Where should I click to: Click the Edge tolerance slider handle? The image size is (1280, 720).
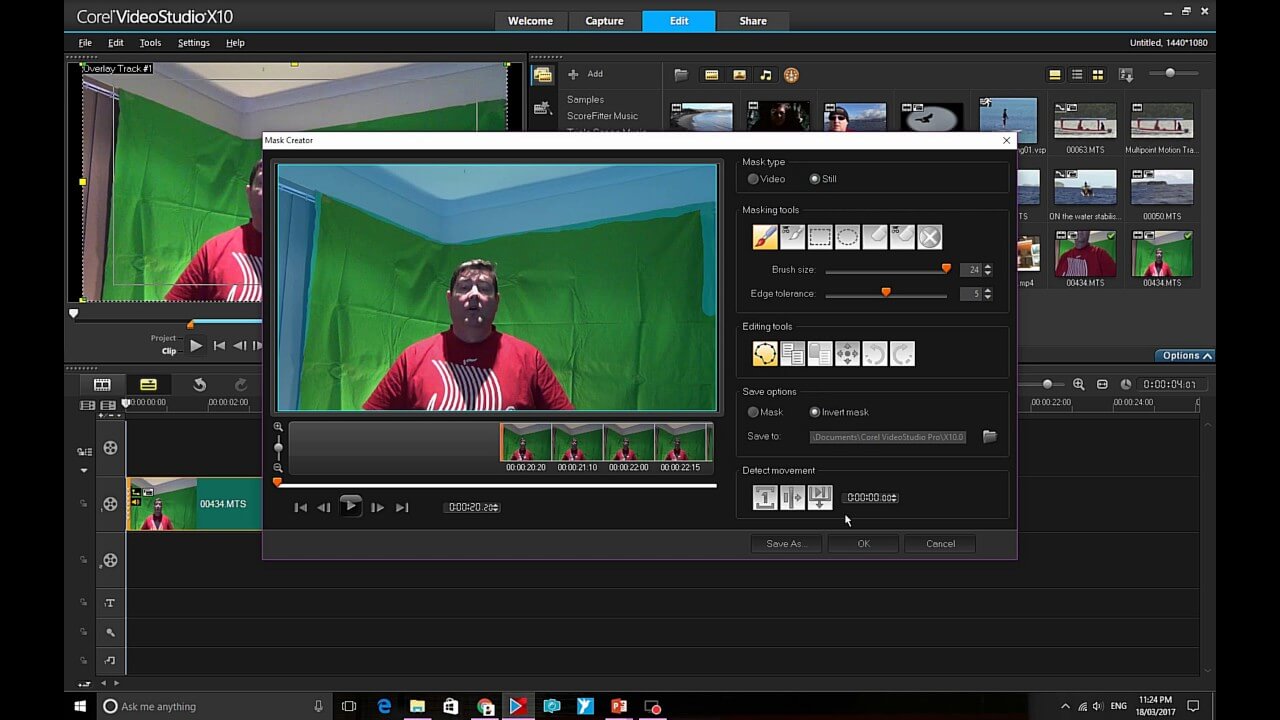pyautogui.click(x=886, y=293)
